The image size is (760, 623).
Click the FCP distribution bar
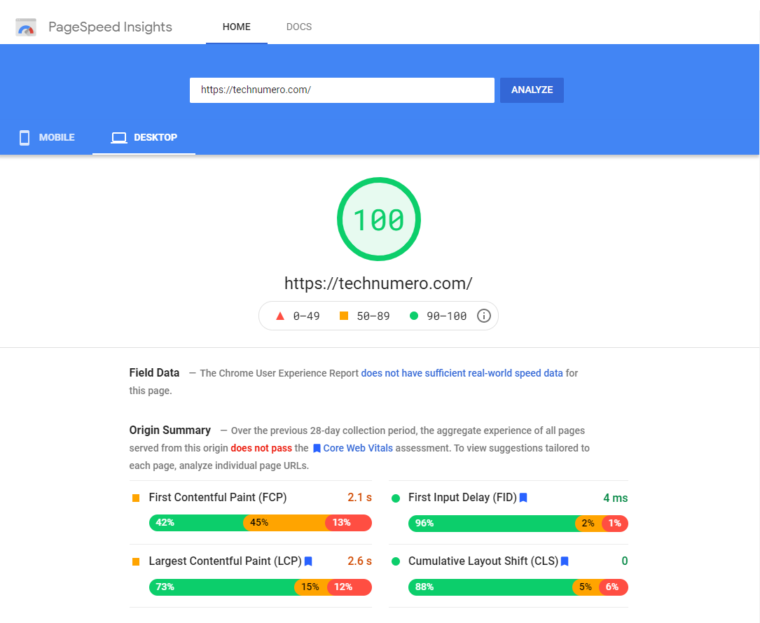260,523
